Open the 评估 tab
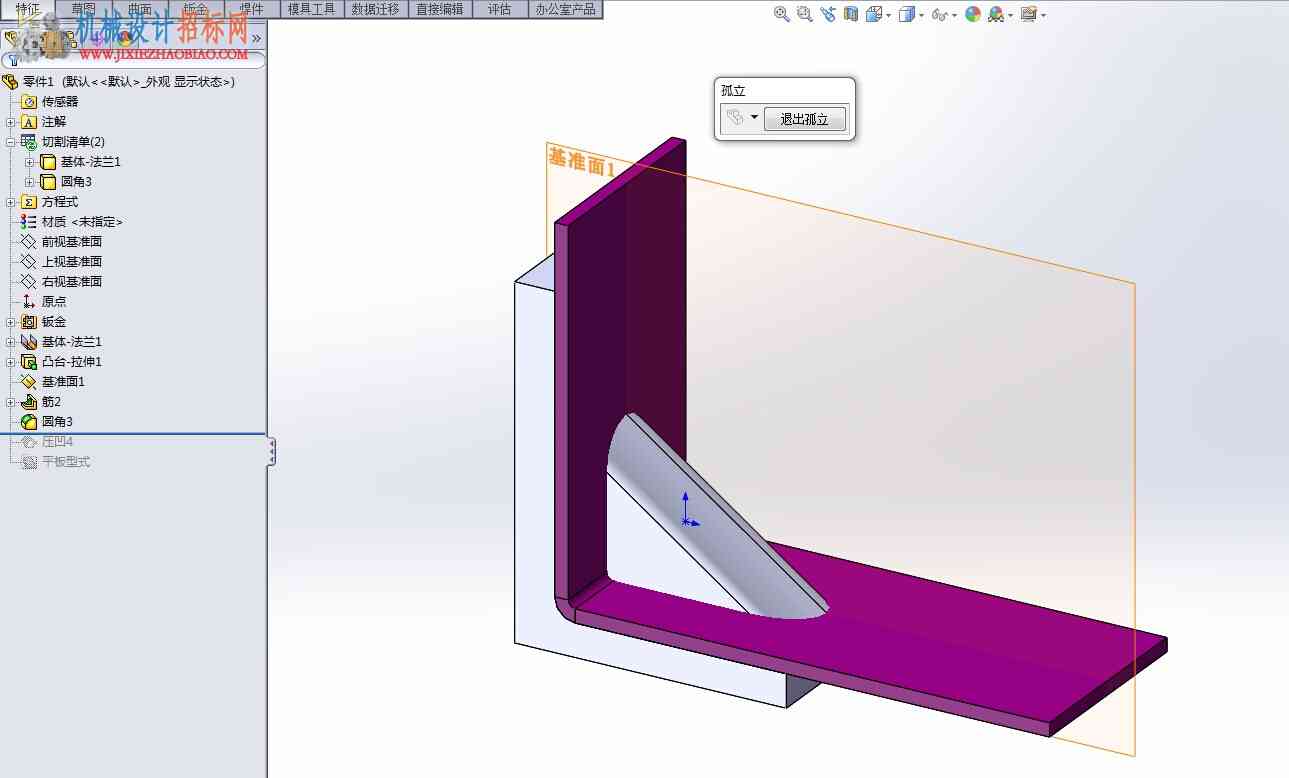 [499, 9]
